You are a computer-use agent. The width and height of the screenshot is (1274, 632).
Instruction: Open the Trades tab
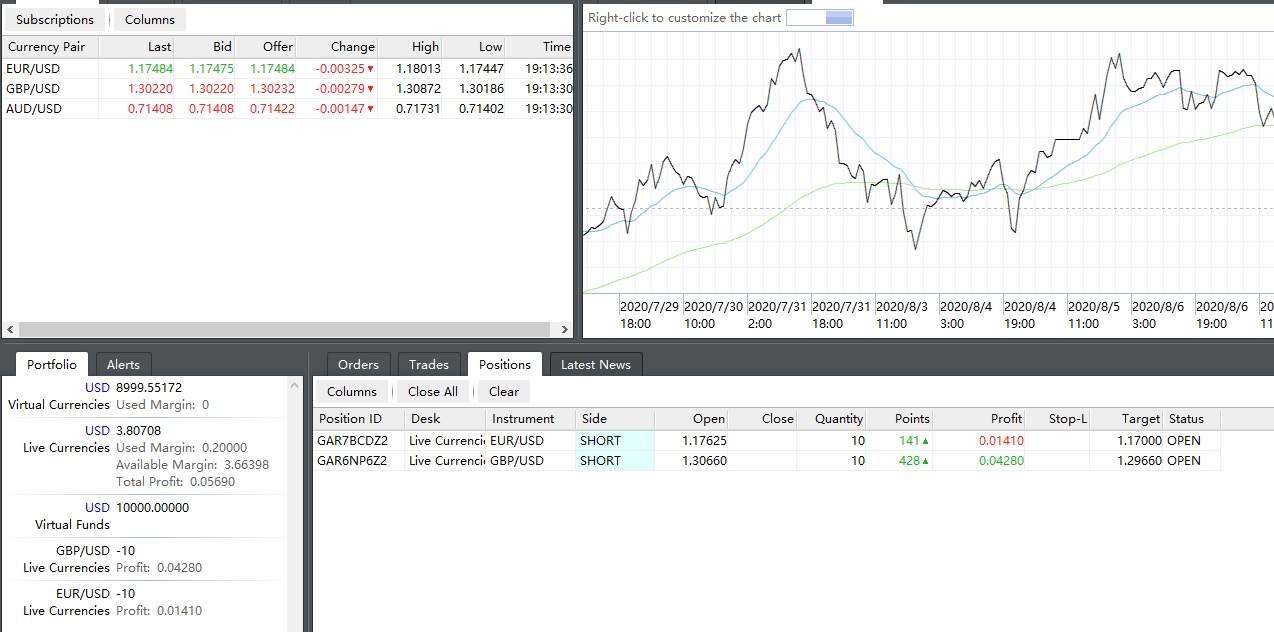[429, 364]
